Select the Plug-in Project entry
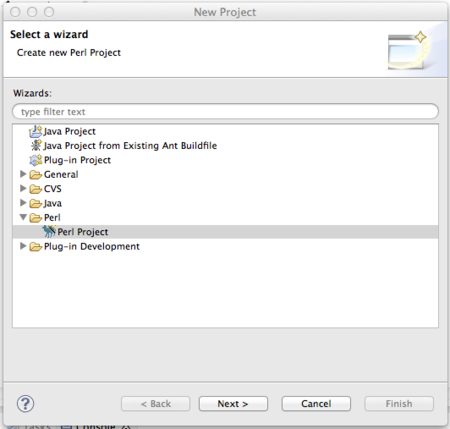Viewport: 450px width, 429px height. pos(77,160)
